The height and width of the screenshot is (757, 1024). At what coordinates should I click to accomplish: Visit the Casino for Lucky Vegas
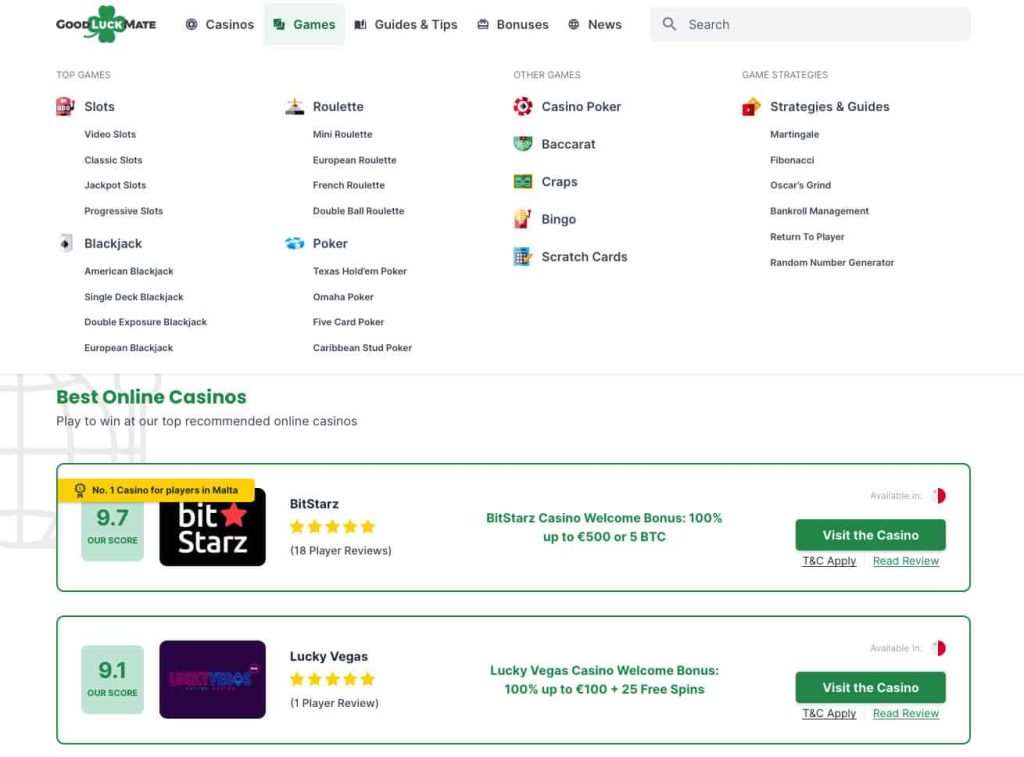871,688
